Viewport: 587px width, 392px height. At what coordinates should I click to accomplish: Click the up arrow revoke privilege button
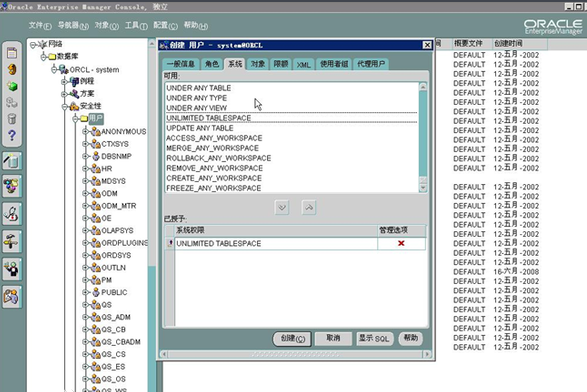tap(309, 207)
